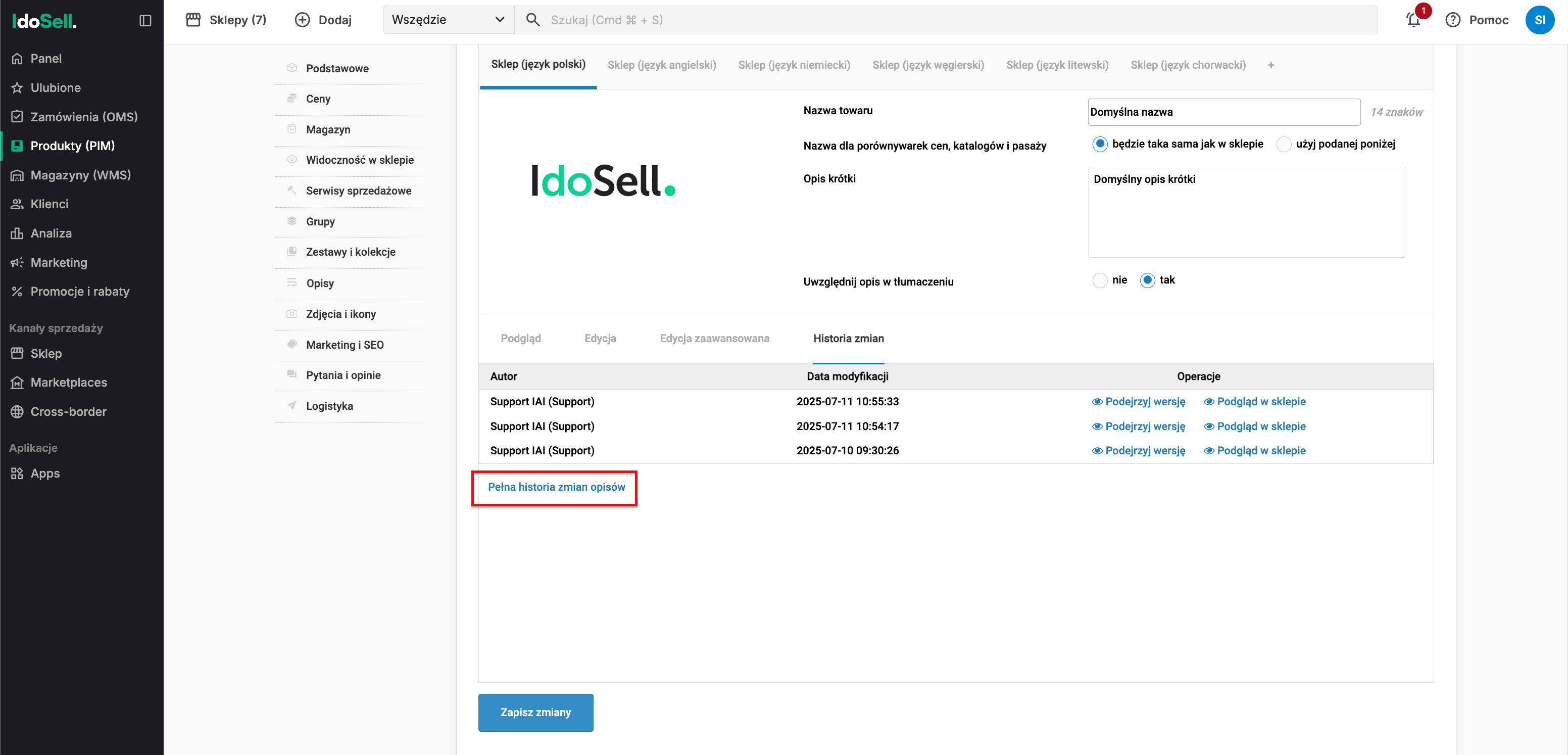Click the Sklep storefront icon in sidebar
The image size is (1568, 755).
pos(17,353)
